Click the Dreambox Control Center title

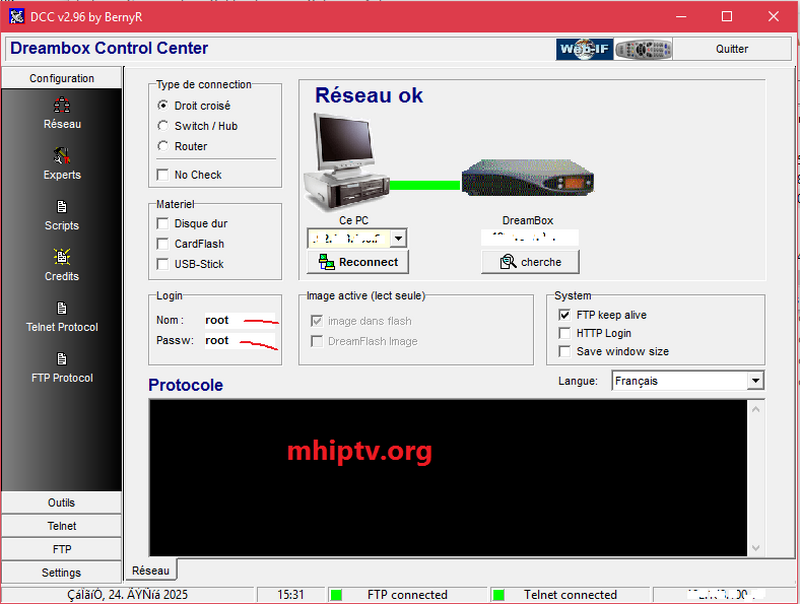tap(109, 48)
